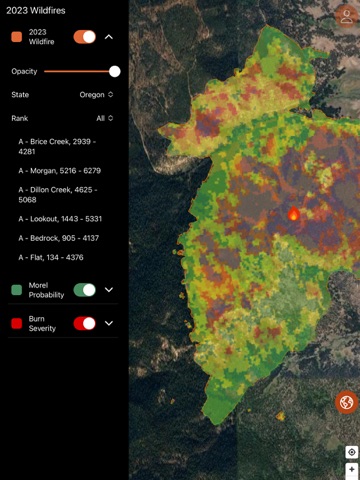360x480 pixels.
Task: Toggle off the 2023 Wildfire layer
Action: click(x=85, y=37)
